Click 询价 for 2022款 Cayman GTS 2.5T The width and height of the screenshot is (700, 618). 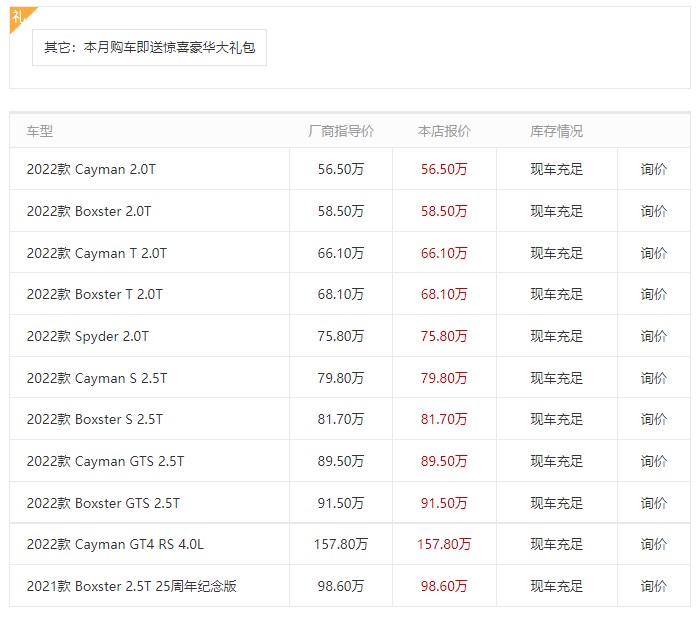point(654,461)
